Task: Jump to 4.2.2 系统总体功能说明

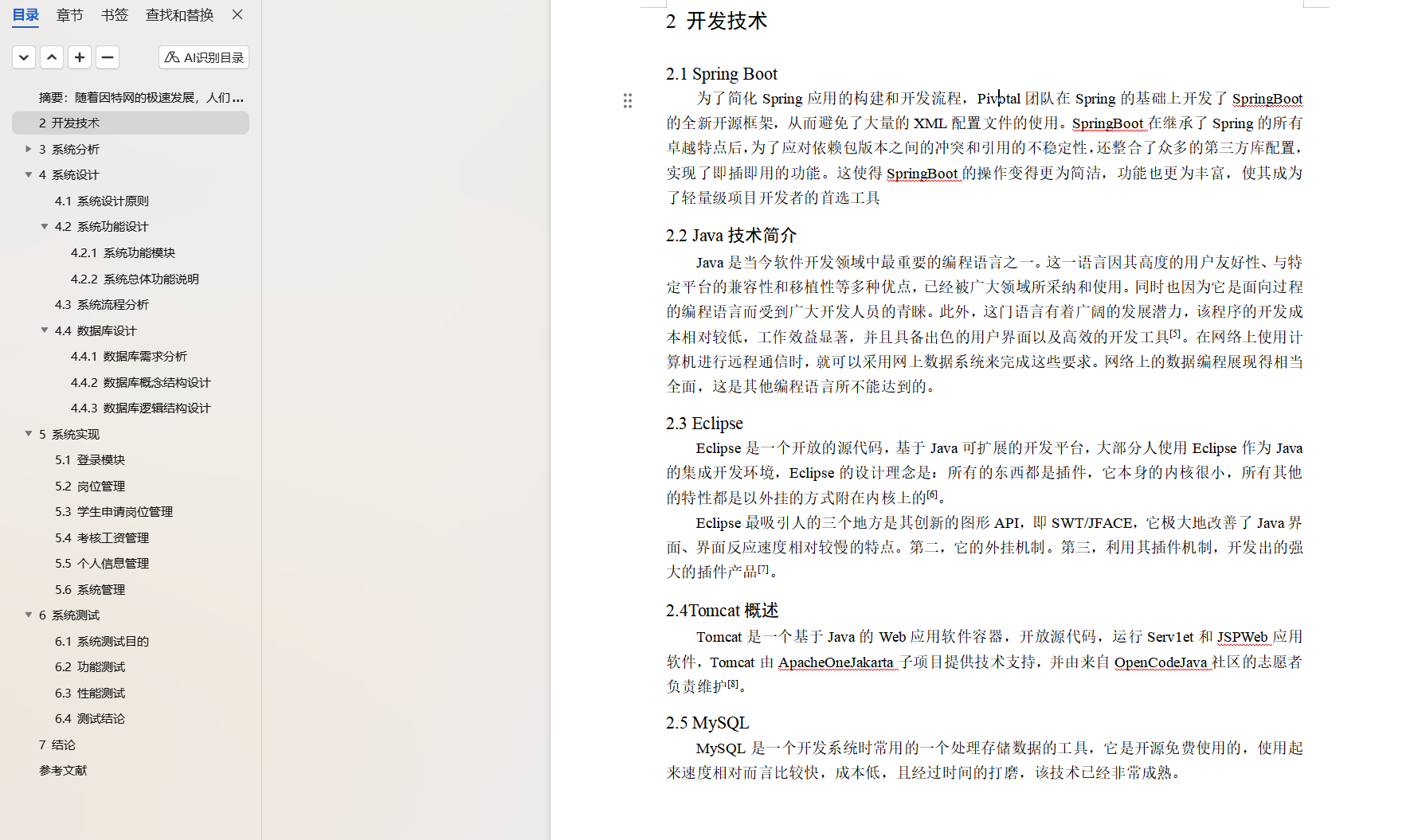Action: pos(135,279)
